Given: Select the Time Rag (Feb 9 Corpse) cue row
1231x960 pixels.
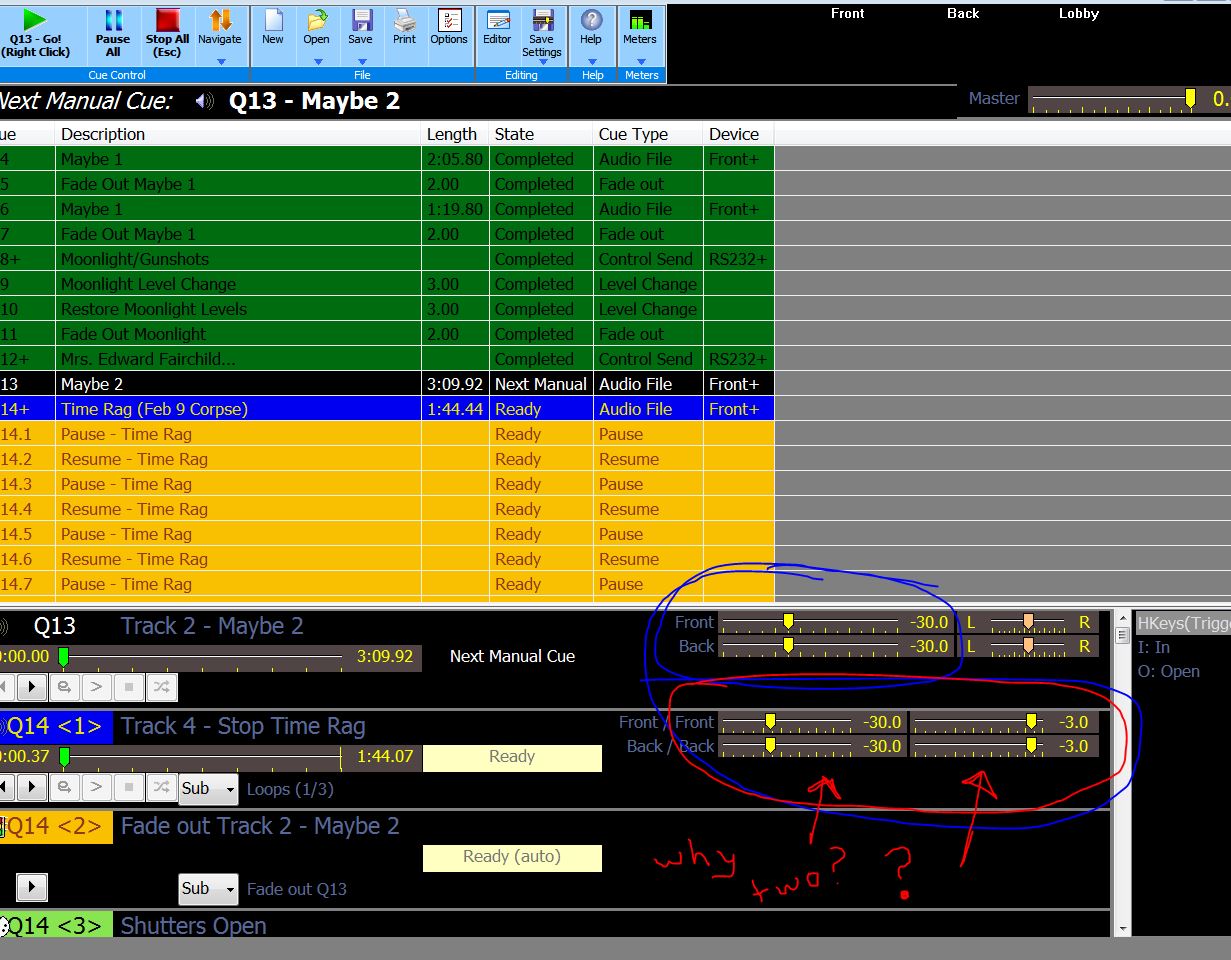Looking at the screenshot, I should tap(154, 409).
